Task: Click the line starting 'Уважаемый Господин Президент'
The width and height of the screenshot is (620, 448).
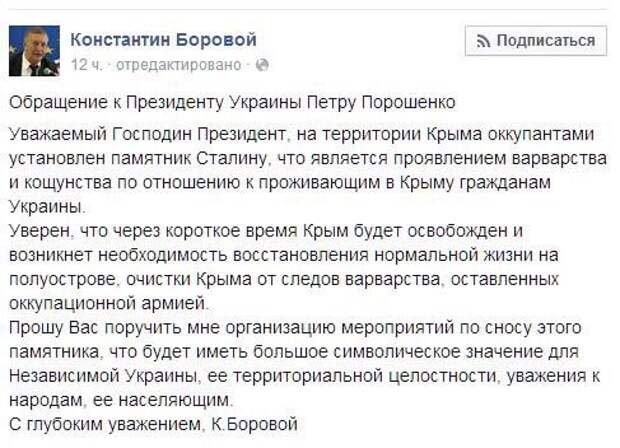Action: point(302,134)
